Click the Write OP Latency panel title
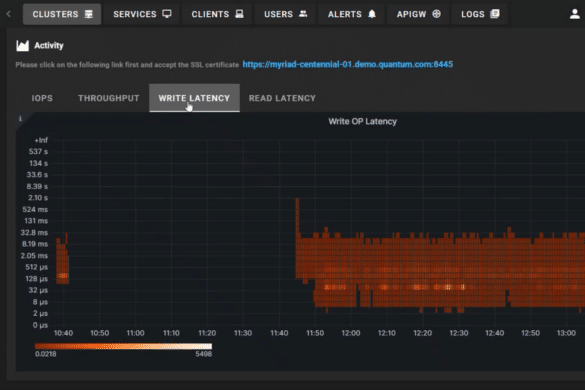This screenshot has width=585, height=390. (x=363, y=121)
